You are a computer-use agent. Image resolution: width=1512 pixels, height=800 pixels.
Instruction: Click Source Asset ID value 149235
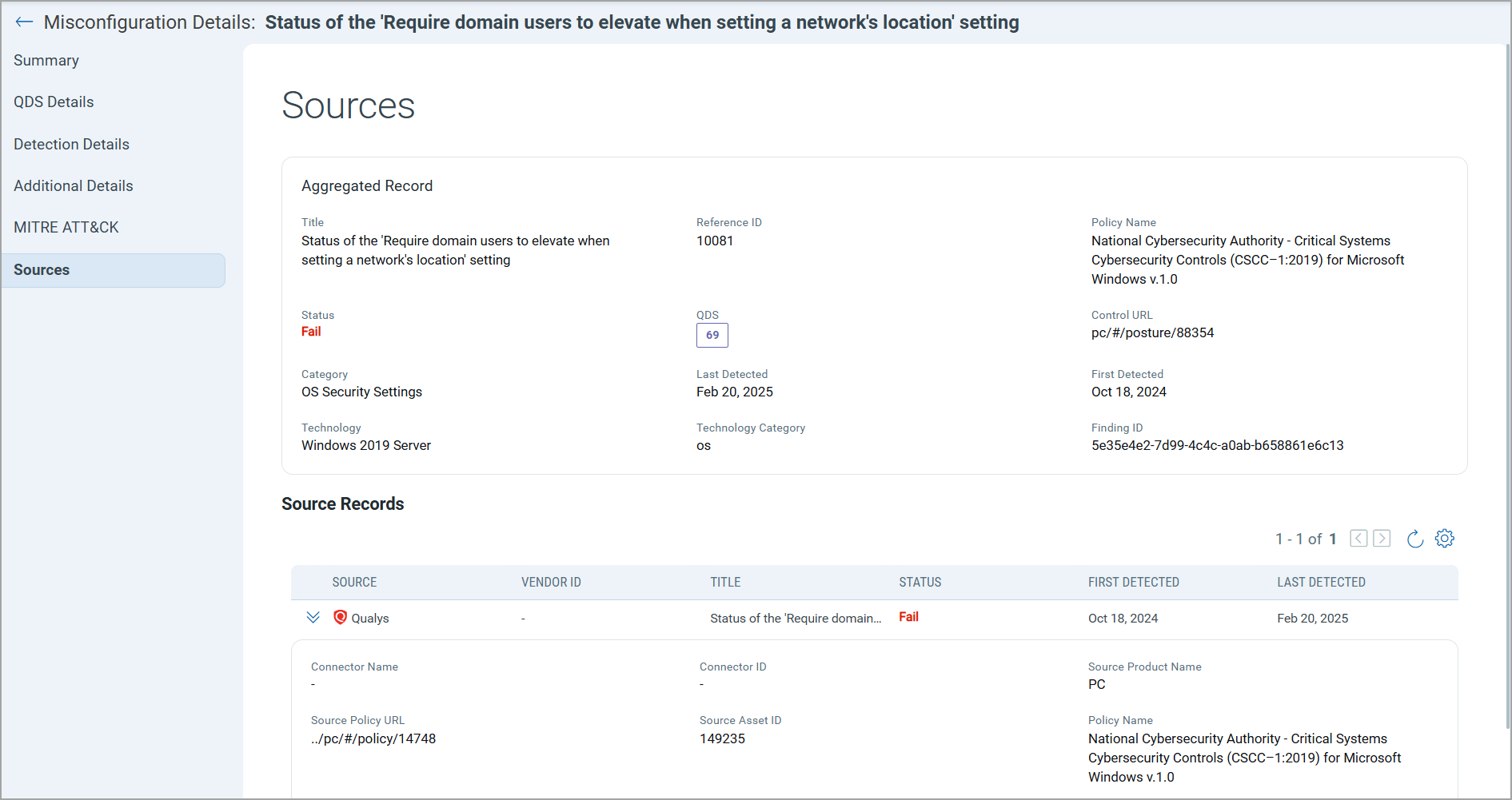pyautogui.click(x=722, y=739)
